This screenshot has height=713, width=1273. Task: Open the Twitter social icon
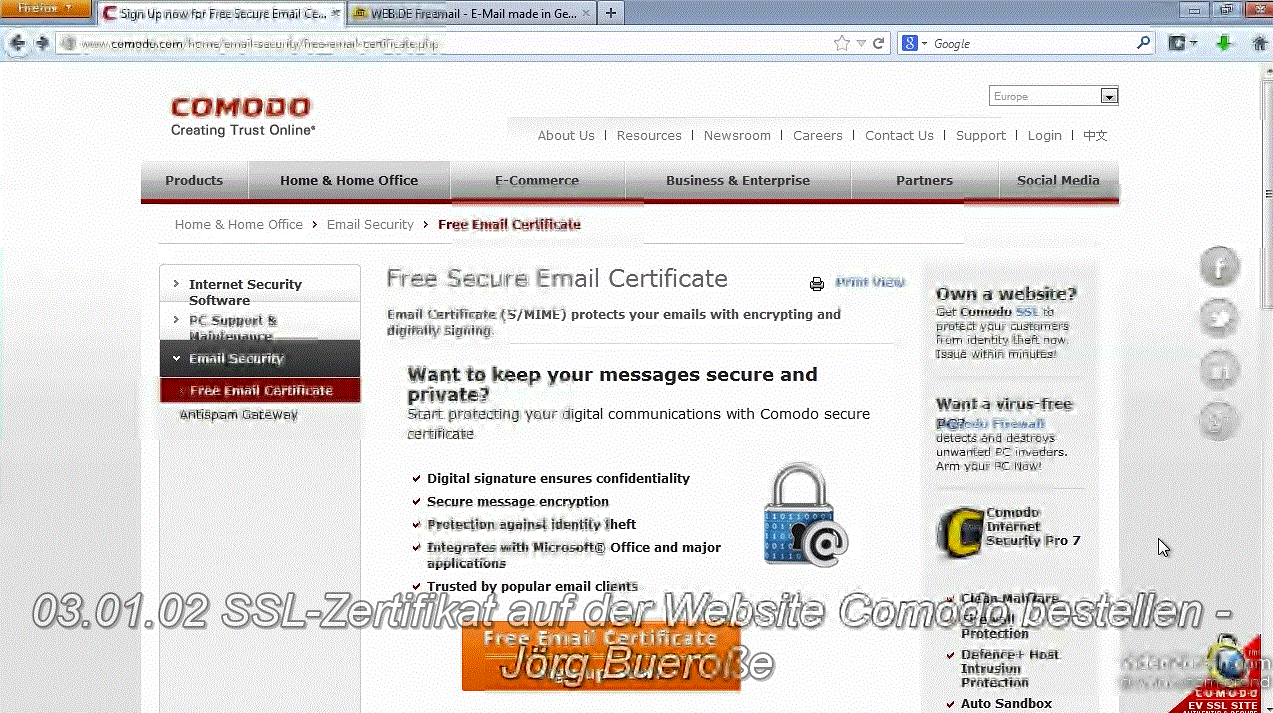pos(1220,319)
